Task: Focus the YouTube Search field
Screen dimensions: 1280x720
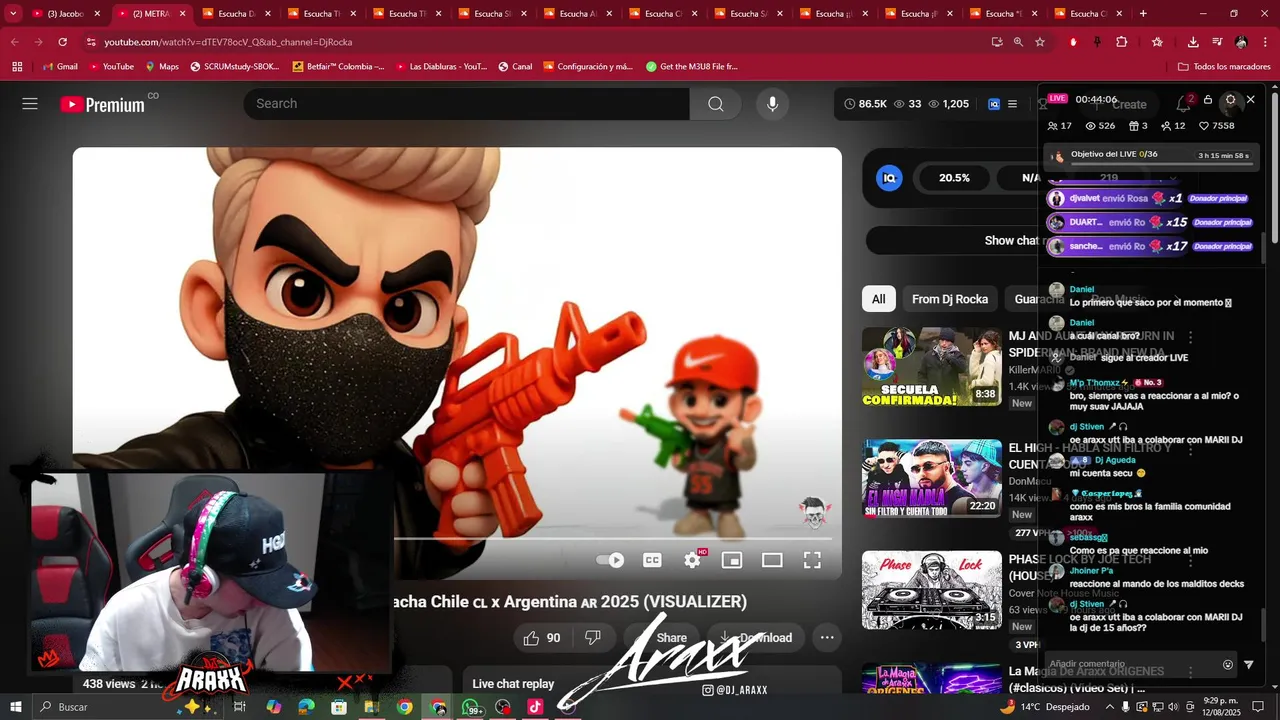Action: pyautogui.click(x=466, y=104)
